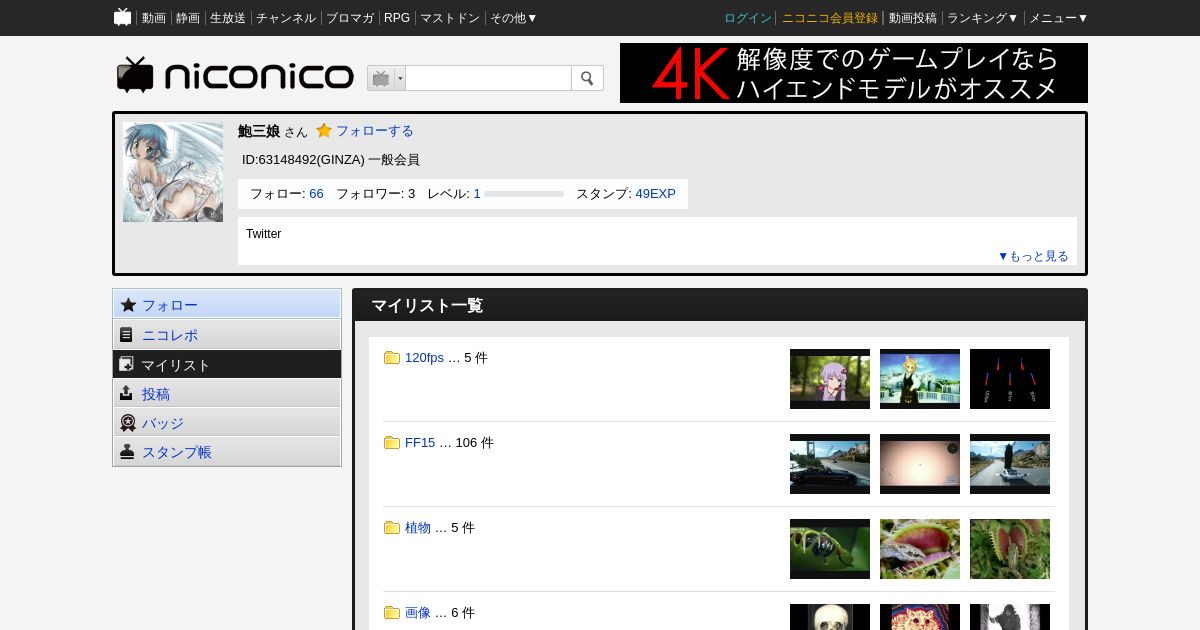1200x630 pixels.
Task: Expand the ランキング▼ dropdown
Action: pos(983,18)
